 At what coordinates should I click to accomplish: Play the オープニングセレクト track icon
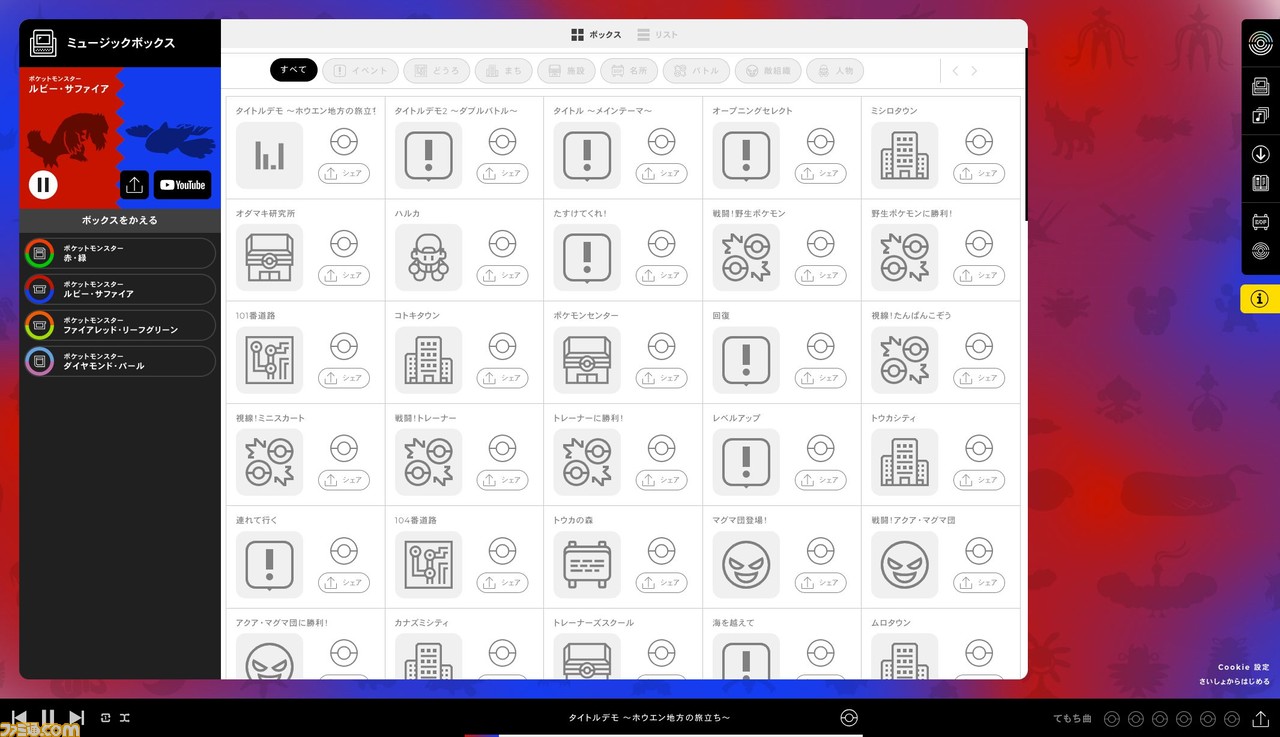746,155
